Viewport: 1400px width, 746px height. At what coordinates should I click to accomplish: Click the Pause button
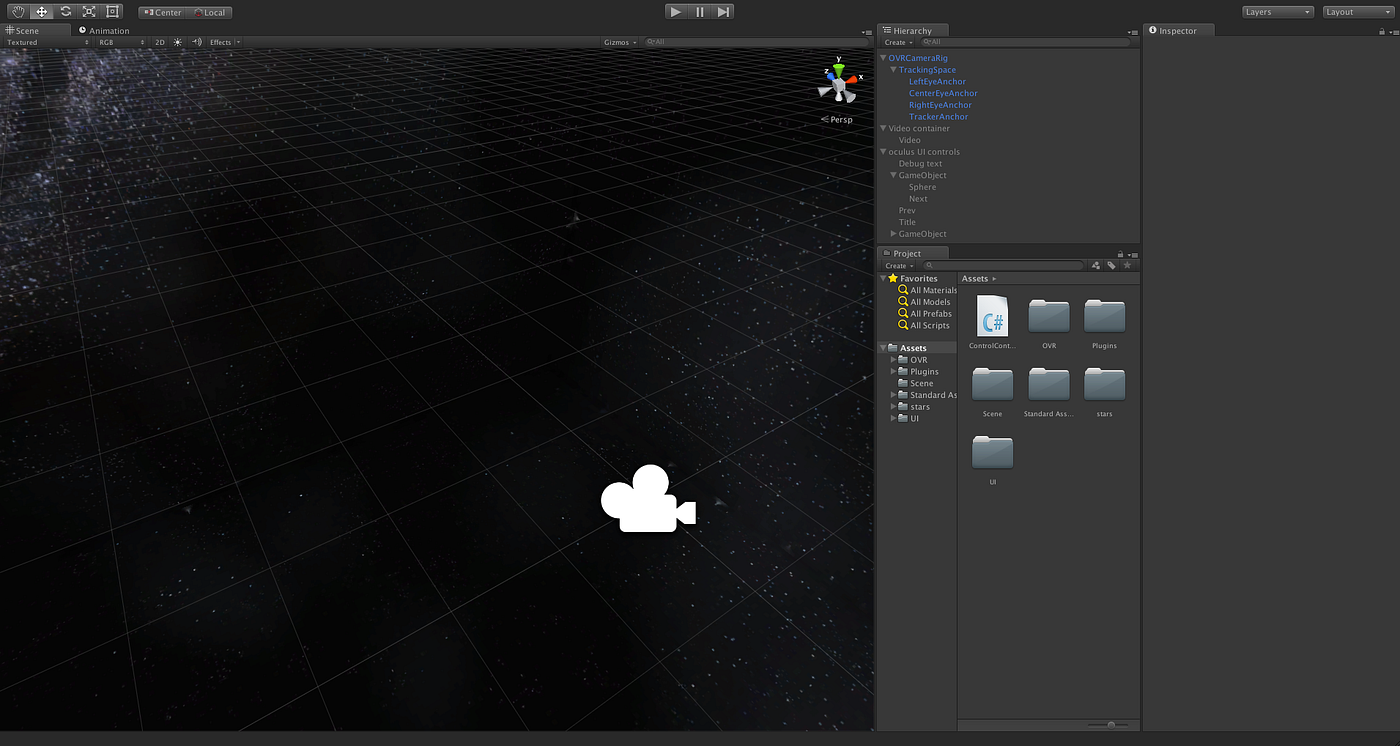(700, 12)
